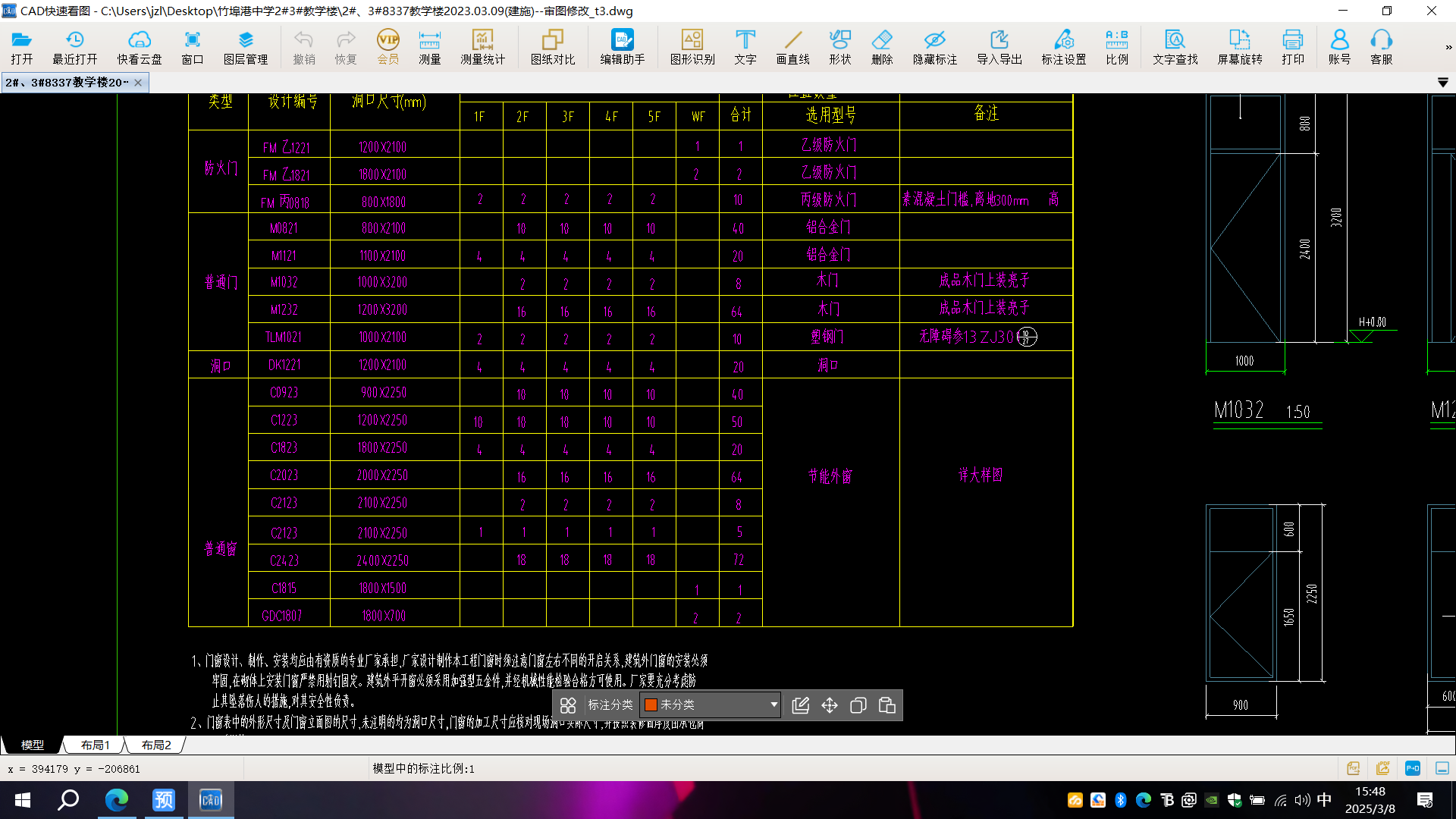Toggle the panel layout icon in status bar

(1442, 768)
